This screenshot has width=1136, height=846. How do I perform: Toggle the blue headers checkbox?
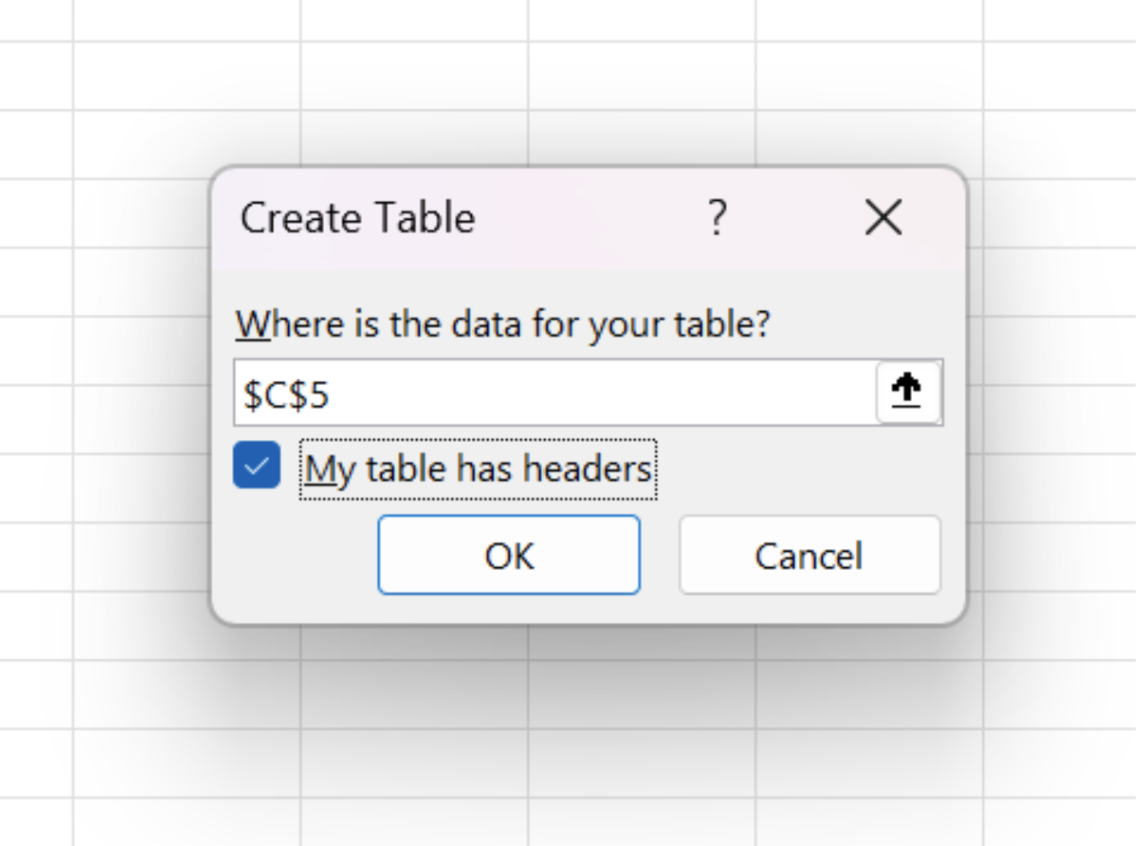(257, 467)
